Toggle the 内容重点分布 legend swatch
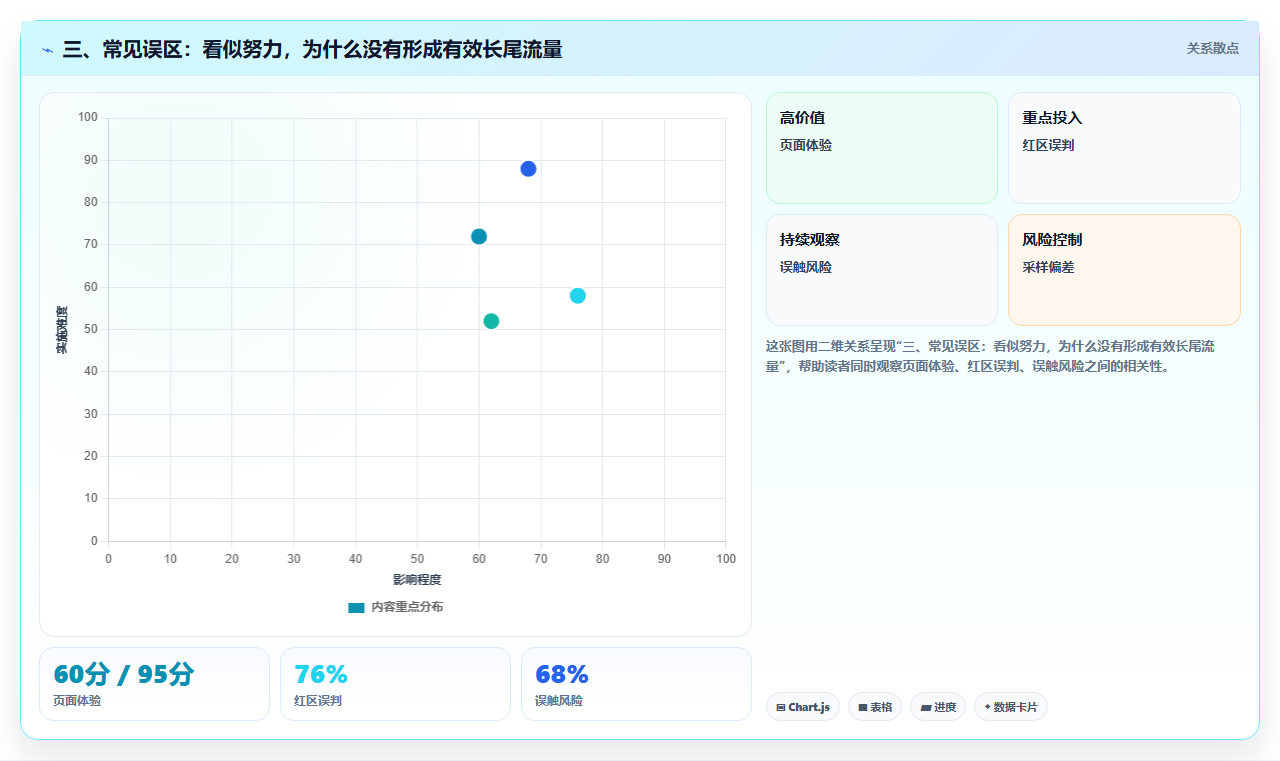 point(356,608)
